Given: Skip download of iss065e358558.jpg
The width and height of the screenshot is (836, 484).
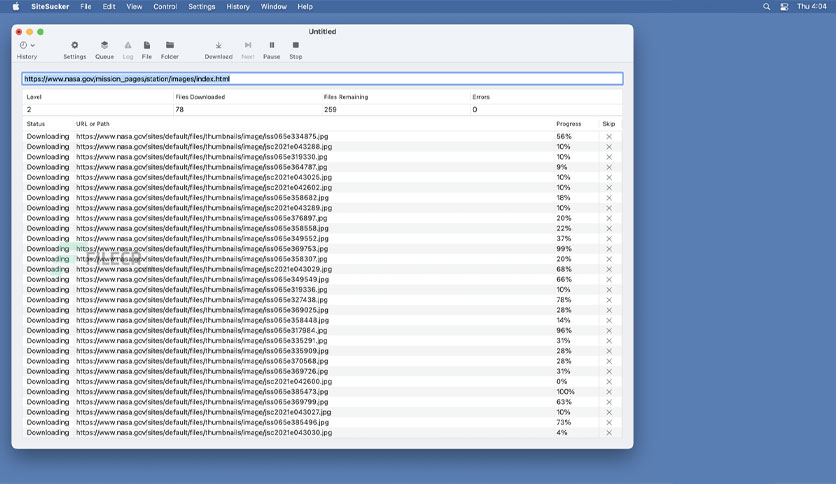Looking at the screenshot, I should pyautogui.click(x=609, y=228).
